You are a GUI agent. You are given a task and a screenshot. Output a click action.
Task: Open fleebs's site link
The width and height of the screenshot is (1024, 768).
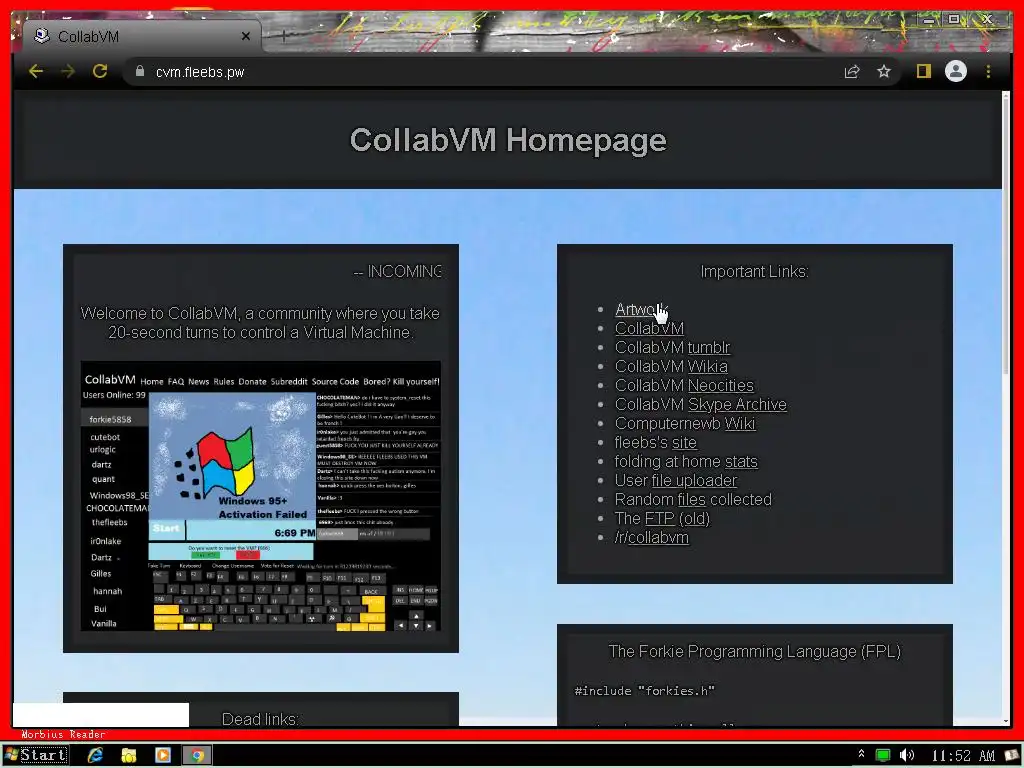point(684,442)
